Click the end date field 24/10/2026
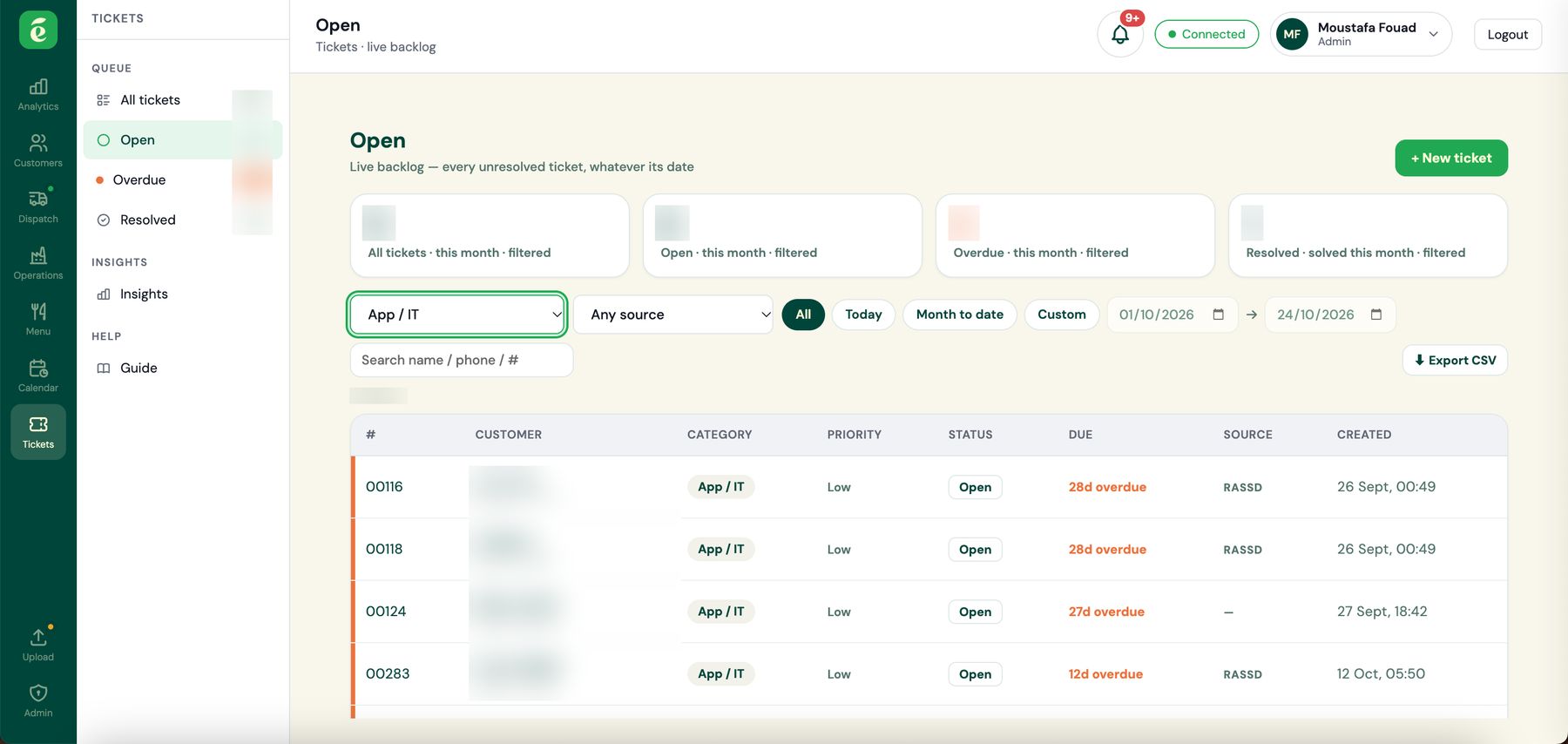Screen dimensions: 1568x744 [x=1330, y=315]
